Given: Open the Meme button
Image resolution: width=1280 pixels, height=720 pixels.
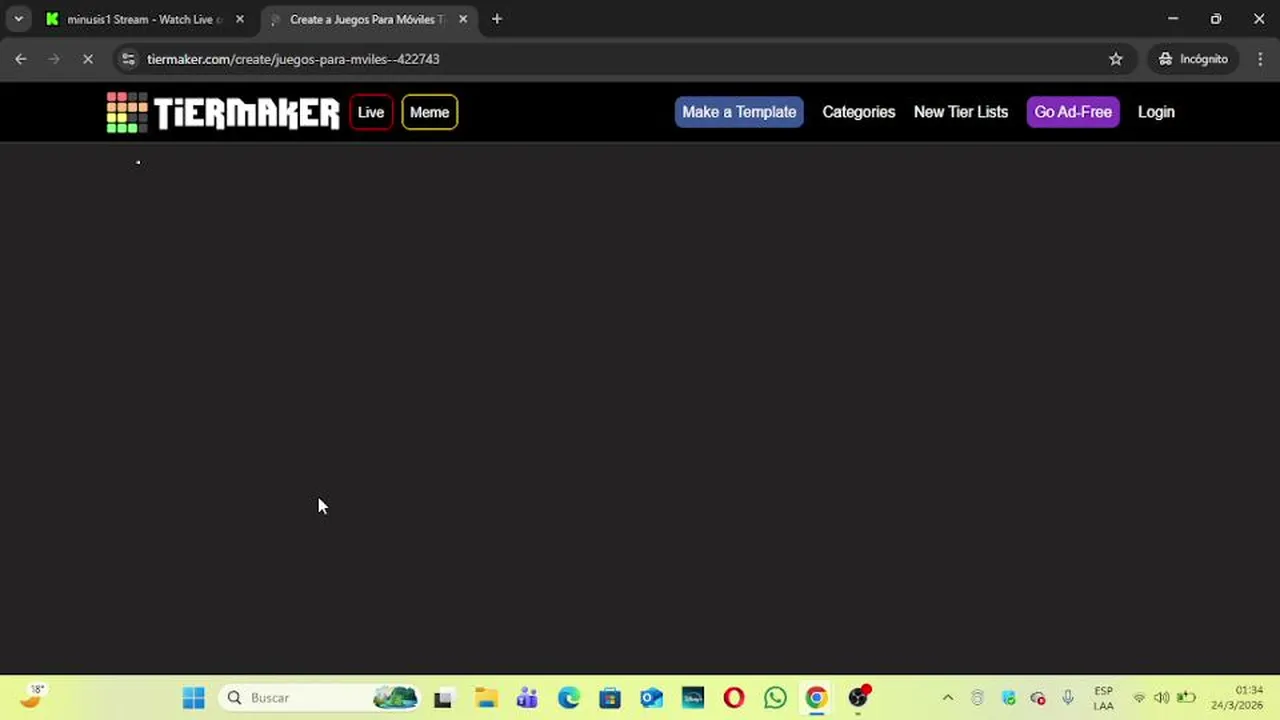Looking at the screenshot, I should click(x=429, y=112).
